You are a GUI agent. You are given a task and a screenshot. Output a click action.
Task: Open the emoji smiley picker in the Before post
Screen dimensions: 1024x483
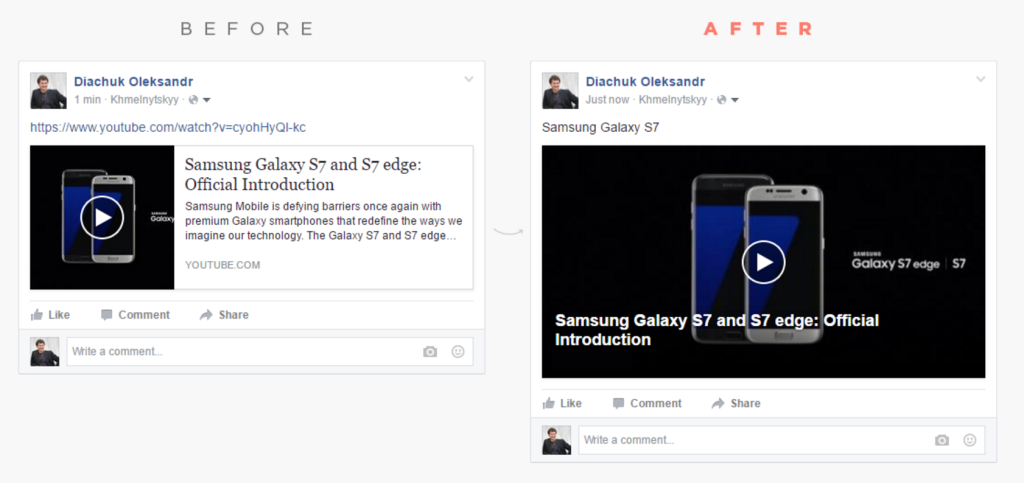coord(458,351)
